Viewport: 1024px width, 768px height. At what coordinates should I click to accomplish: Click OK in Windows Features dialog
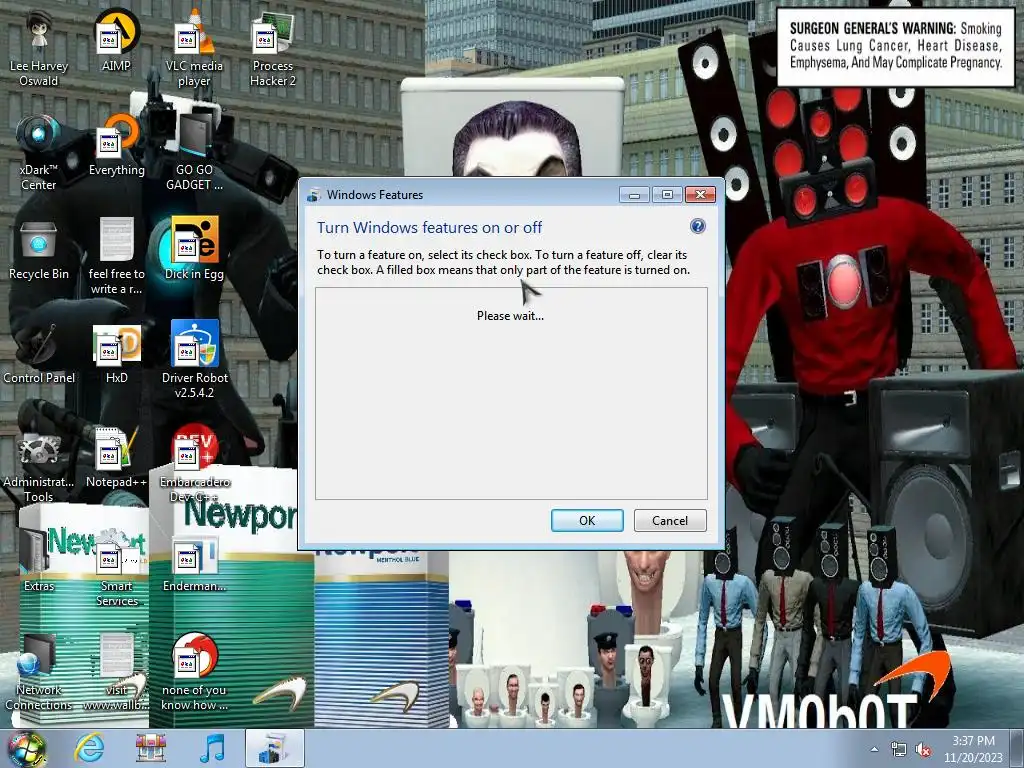[x=587, y=520]
